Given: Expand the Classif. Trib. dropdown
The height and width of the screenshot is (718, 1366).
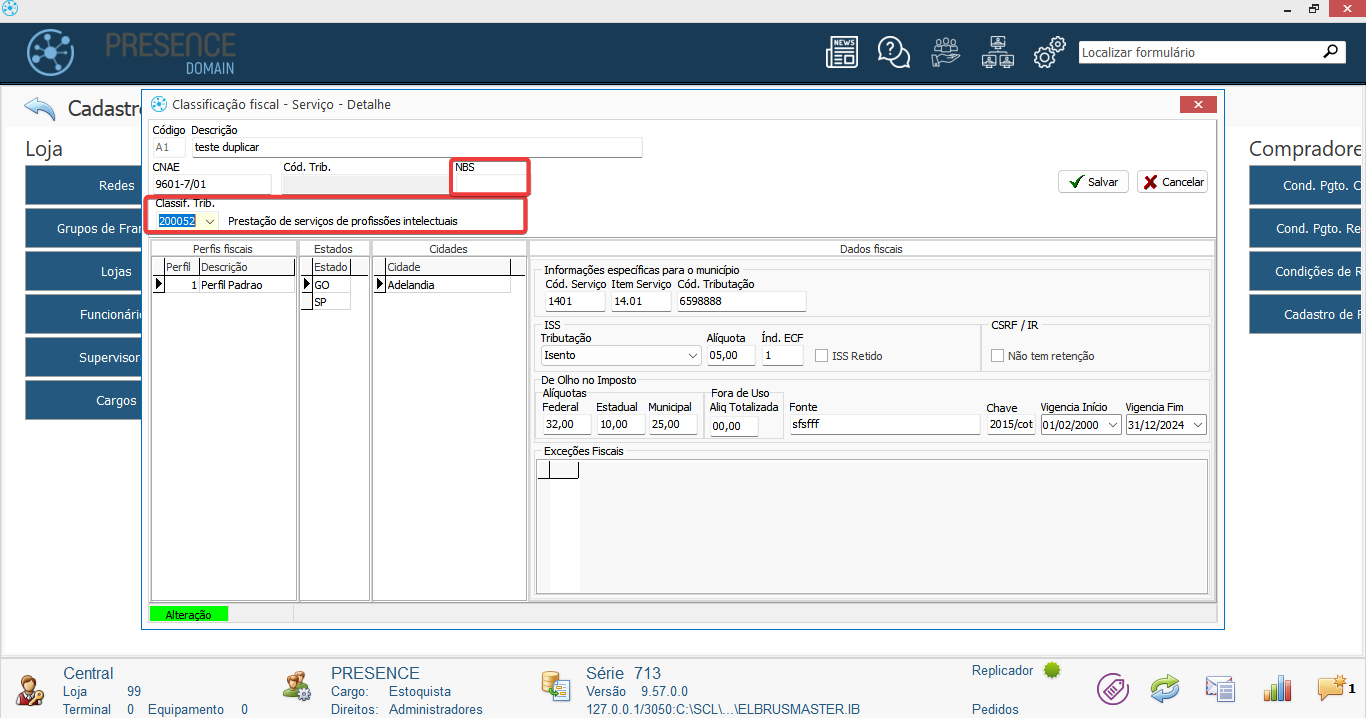Looking at the screenshot, I should click(210, 221).
